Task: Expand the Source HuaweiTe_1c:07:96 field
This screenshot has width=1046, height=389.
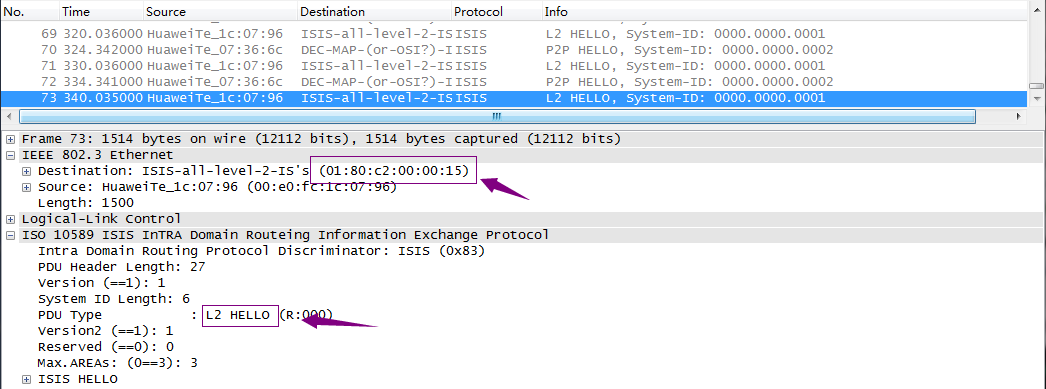Action: 26,187
